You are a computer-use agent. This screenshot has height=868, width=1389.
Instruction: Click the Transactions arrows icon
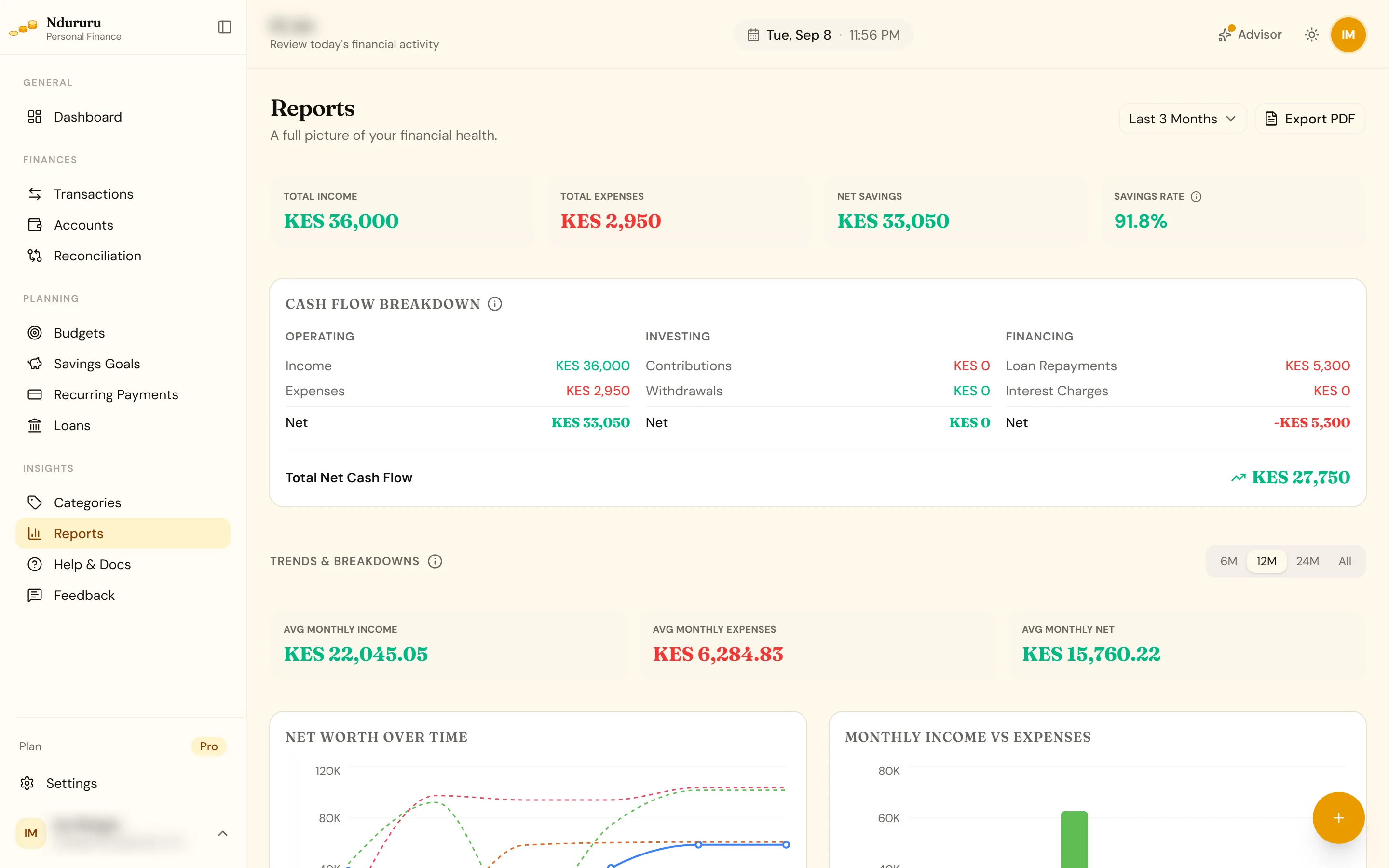click(34, 194)
